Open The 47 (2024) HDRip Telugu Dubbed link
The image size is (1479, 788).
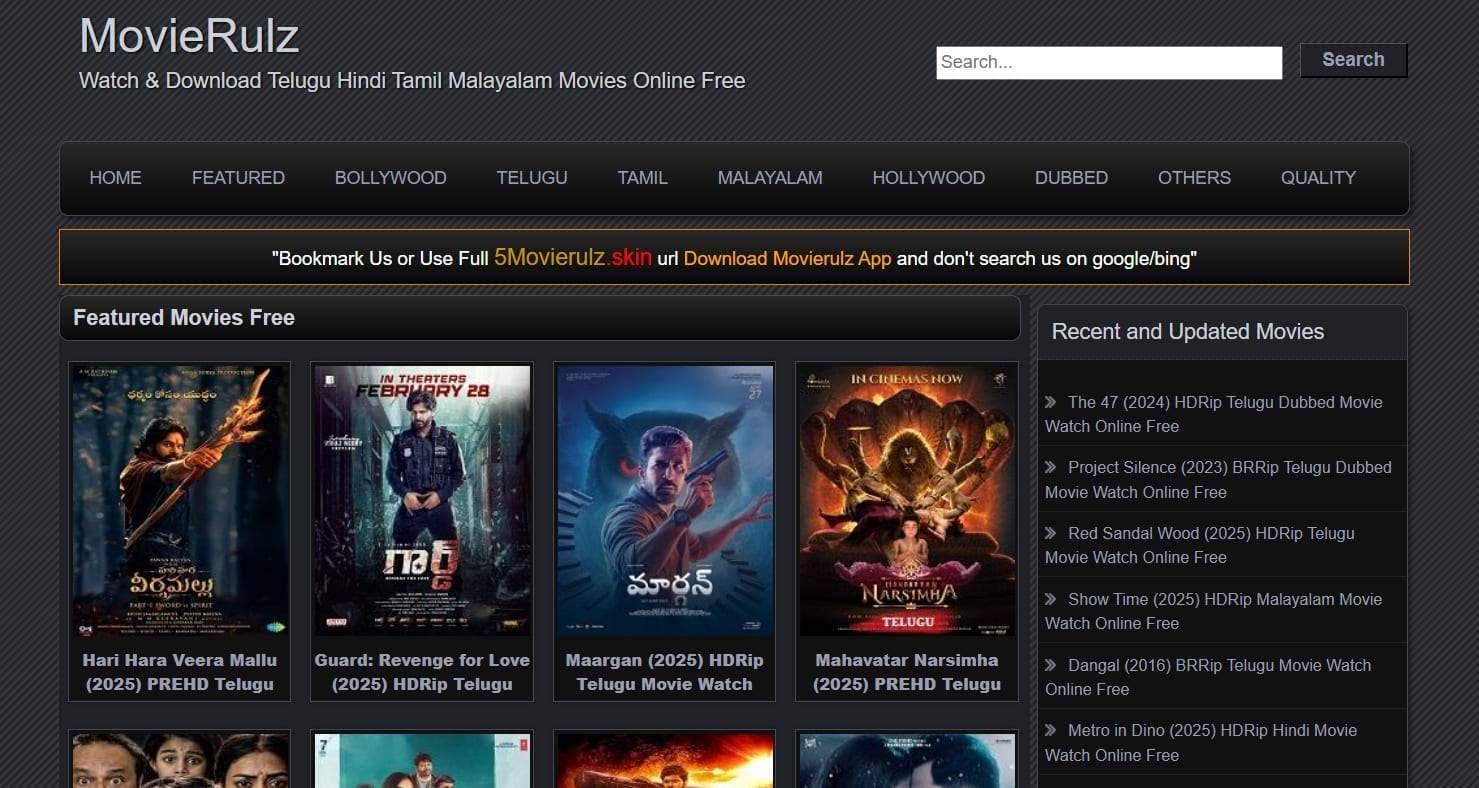(x=1214, y=414)
